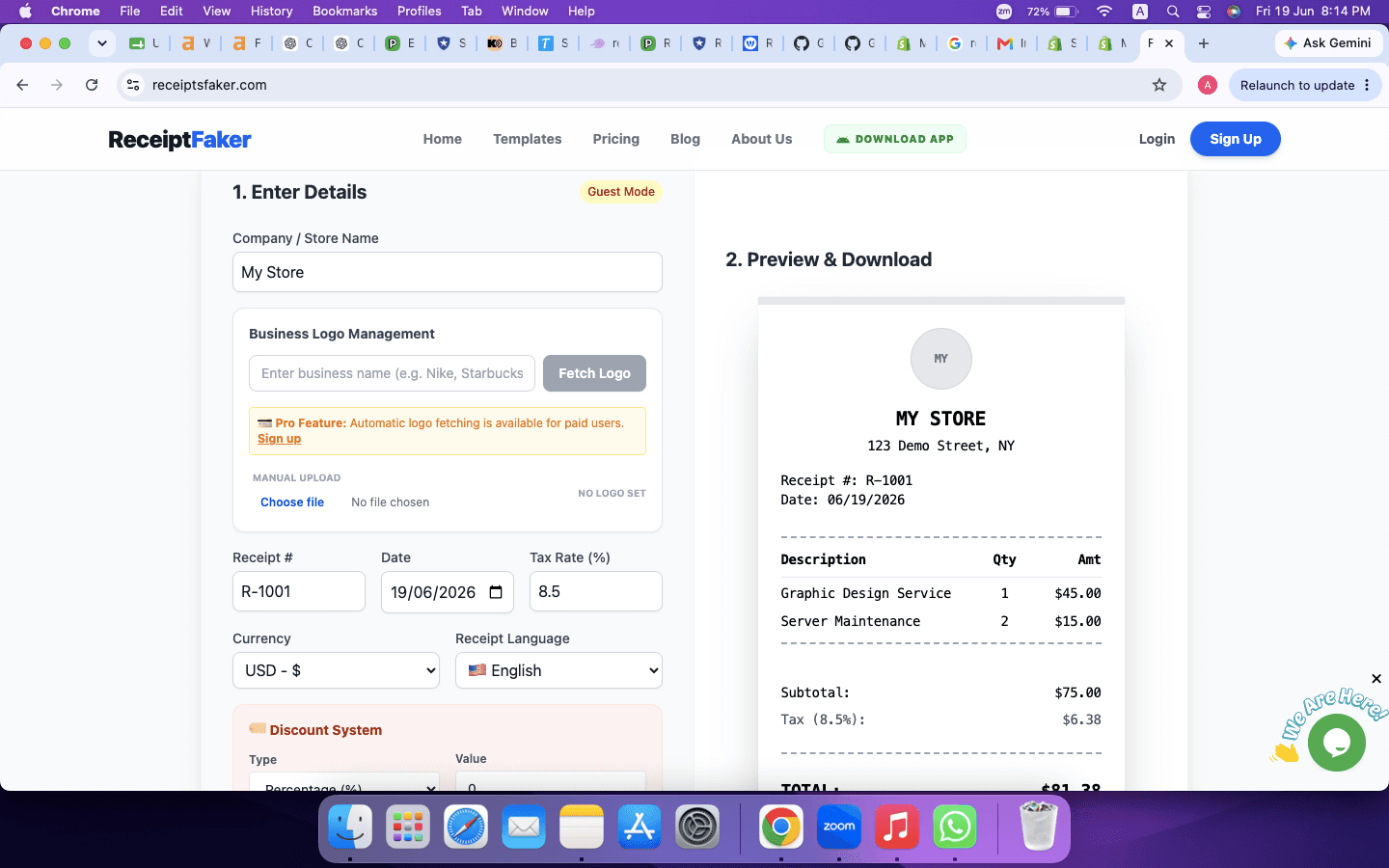Click the bookmark star icon in address bar

1159,85
